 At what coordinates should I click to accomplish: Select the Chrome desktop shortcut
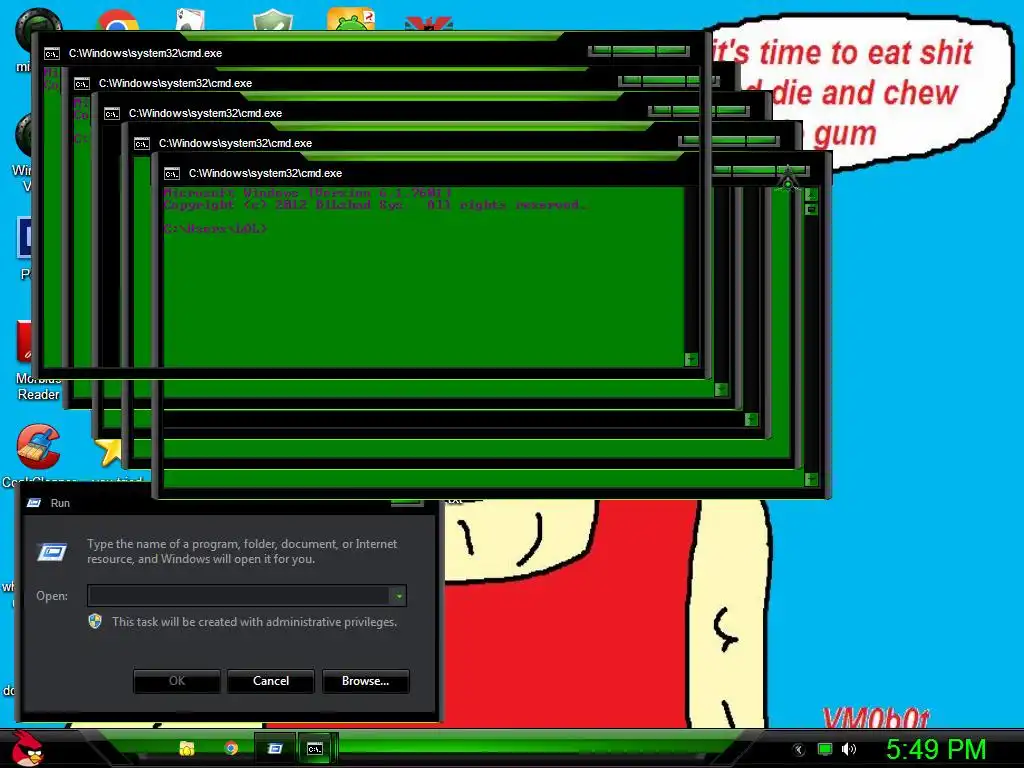coord(118,21)
